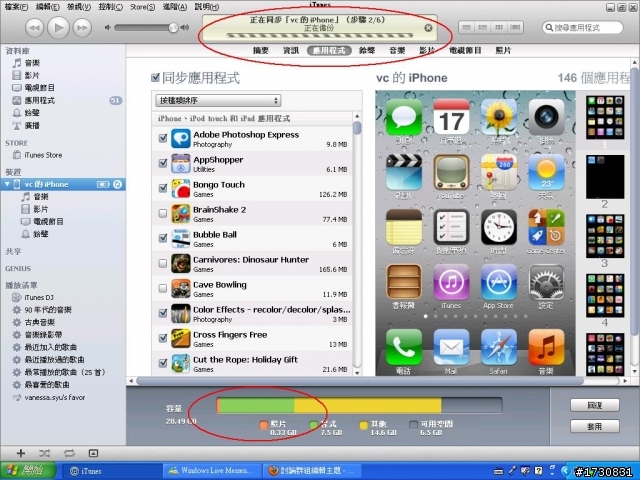
Task: Select the Bongo Touch app icon
Action: [180, 189]
